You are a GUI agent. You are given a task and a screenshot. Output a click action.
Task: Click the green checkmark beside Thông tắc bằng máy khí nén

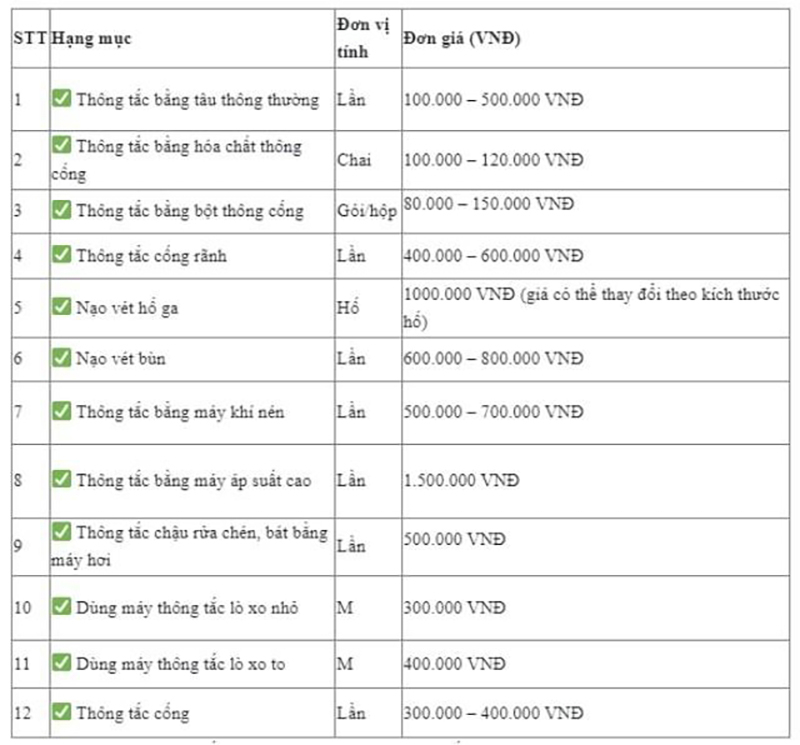pos(62,410)
